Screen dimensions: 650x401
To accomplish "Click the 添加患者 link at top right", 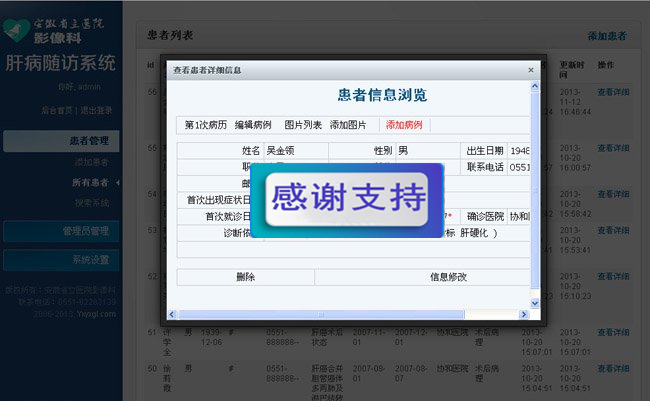I will coord(607,36).
